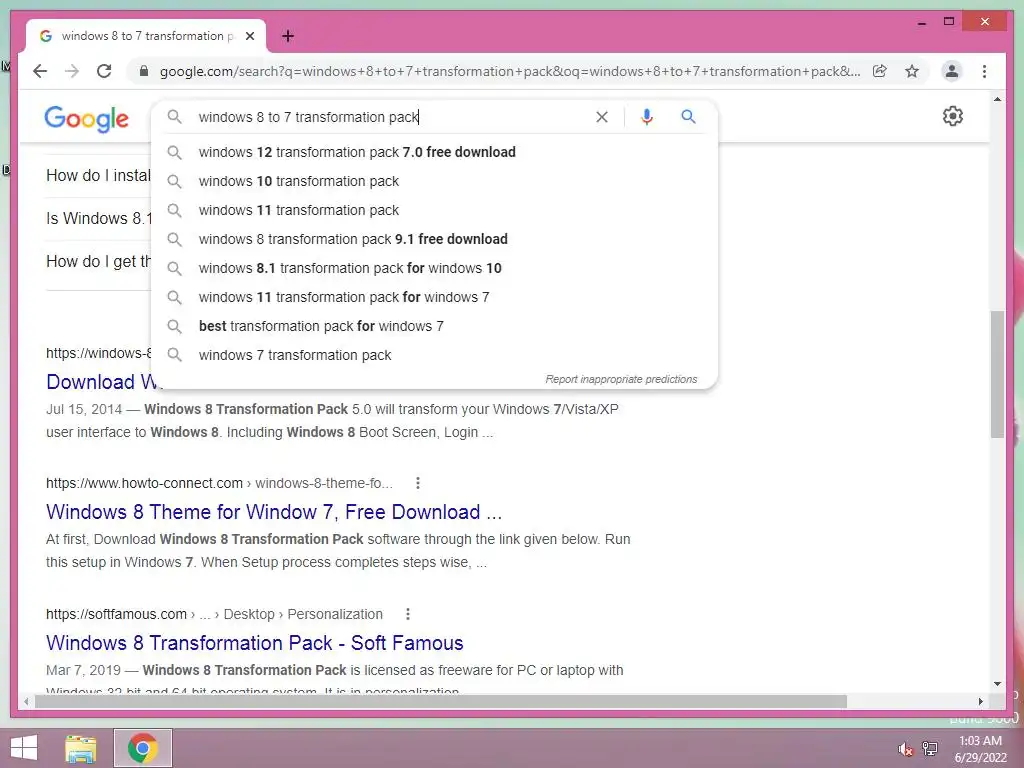The width and height of the screenshot is (1024, 768).
Task: Select the 'windows 8 to 7 transformation' tab
Action: (145, 36)
